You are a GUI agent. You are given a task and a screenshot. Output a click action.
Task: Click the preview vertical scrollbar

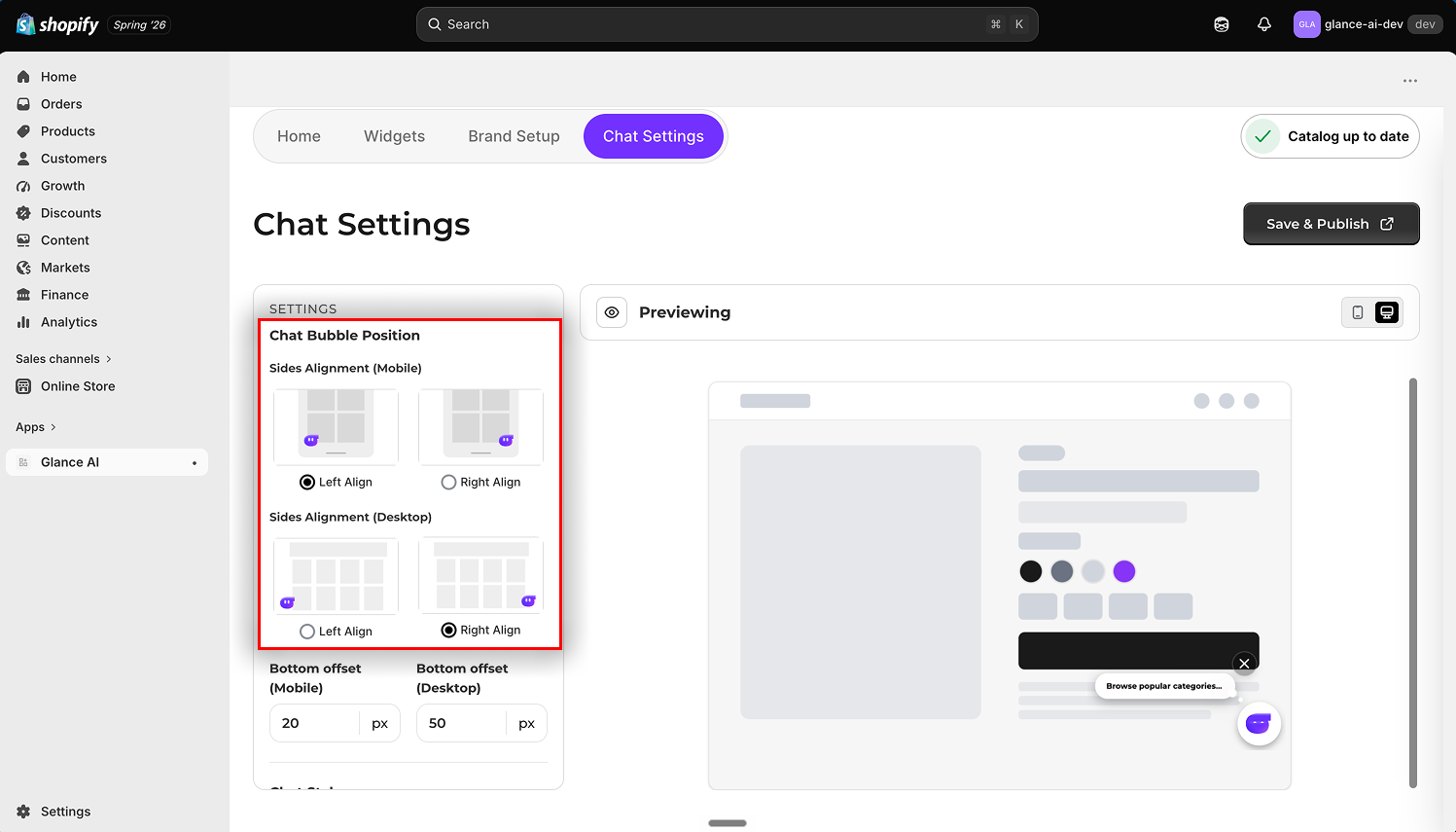(x=1413, y=583)
